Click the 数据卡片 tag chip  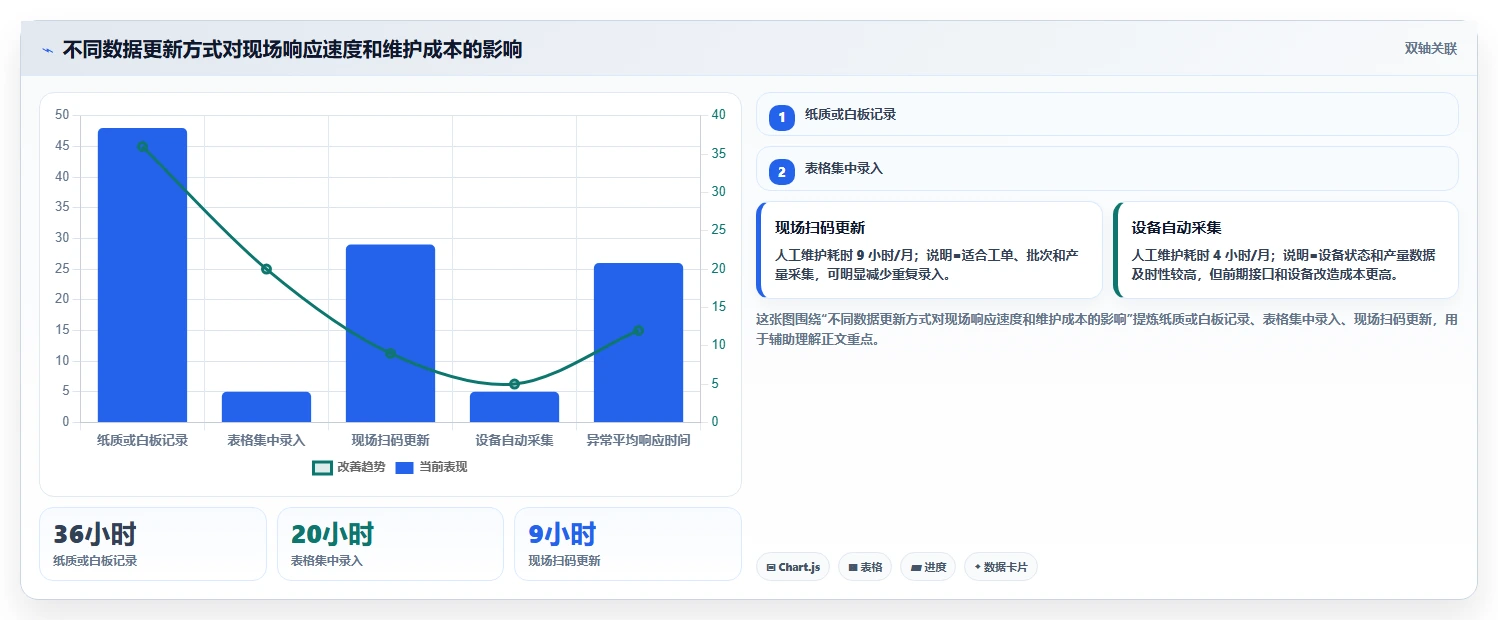(x=1001, y=567)
